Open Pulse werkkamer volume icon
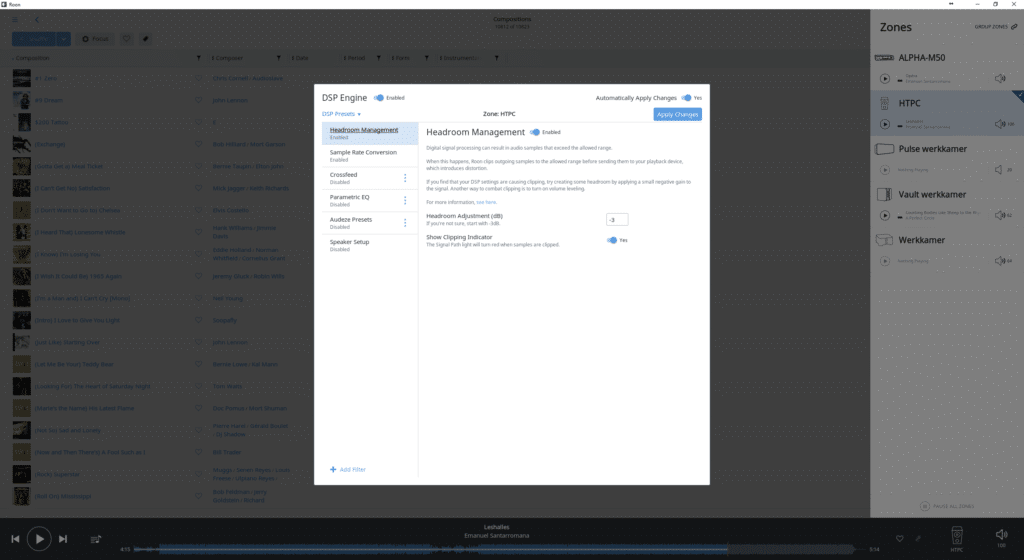This screenshot has width=1024, height=560. point(999,170)
